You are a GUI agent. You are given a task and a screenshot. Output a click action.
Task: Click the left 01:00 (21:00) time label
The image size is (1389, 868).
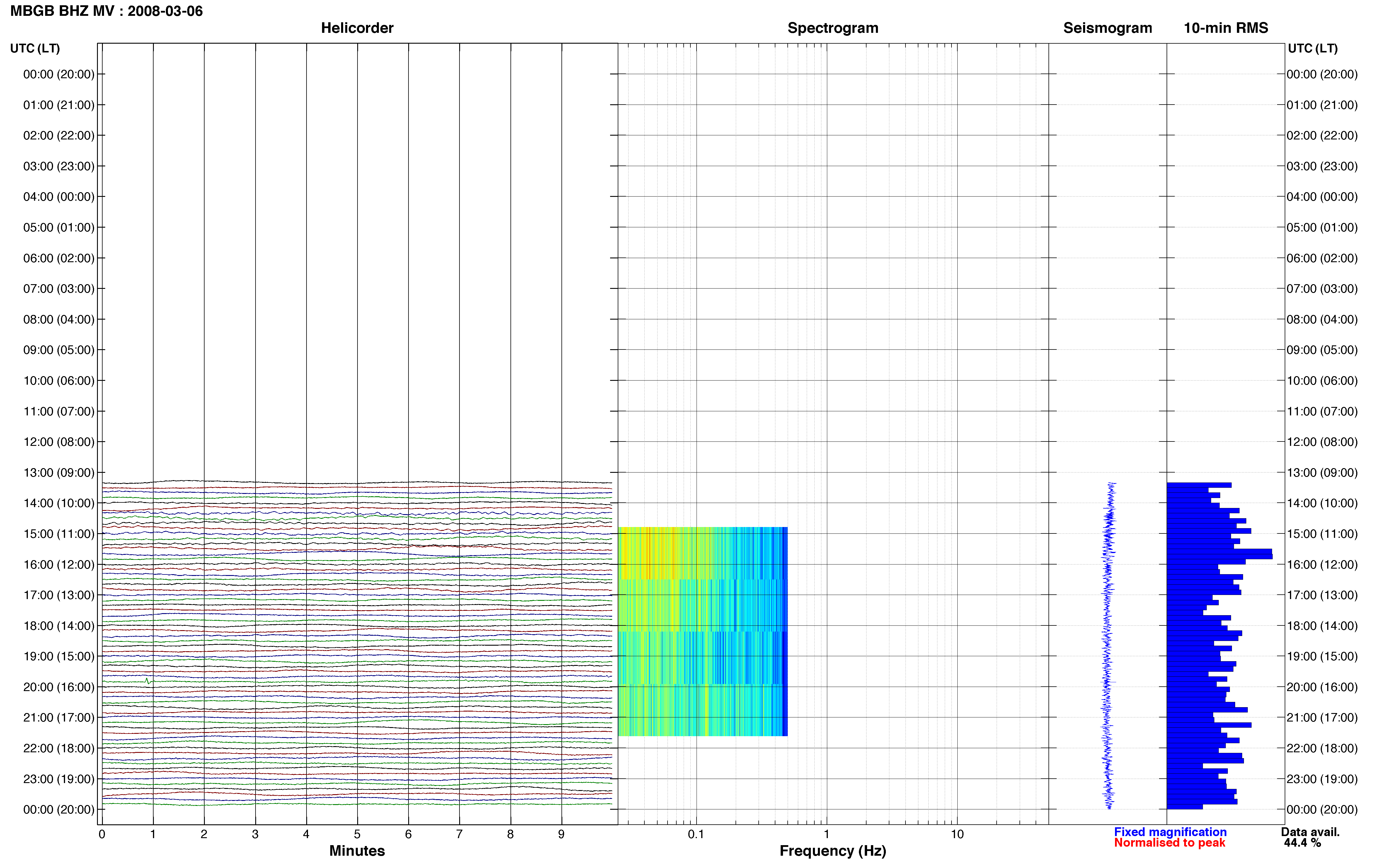tap(59, 105)
